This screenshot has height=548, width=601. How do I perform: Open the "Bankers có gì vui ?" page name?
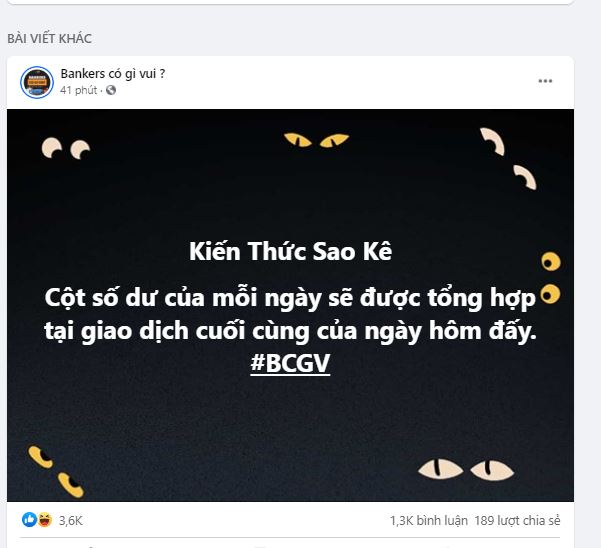113,74
